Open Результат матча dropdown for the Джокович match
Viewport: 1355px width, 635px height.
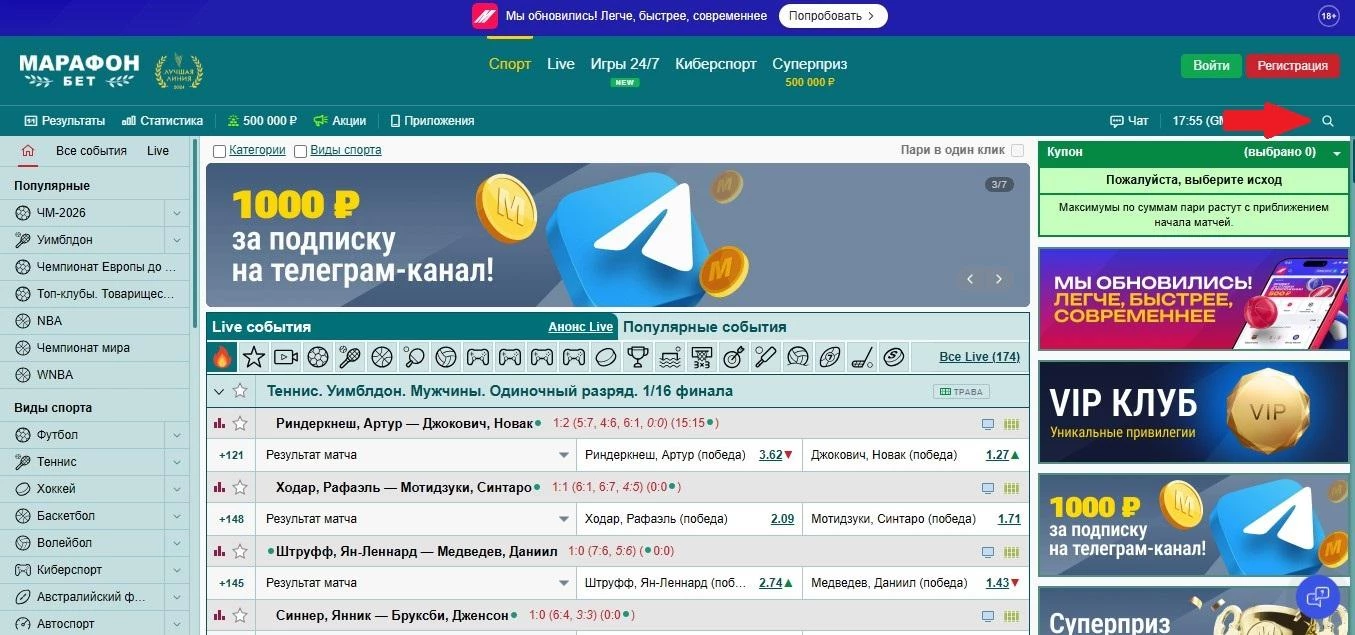point(416,455)
